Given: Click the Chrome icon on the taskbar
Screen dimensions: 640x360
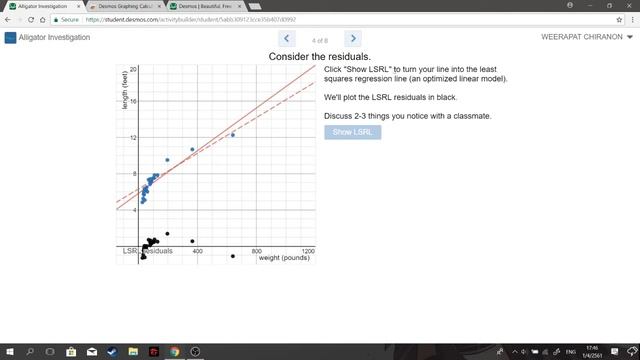Looking at the screenshot, I should tap(175, 351).
